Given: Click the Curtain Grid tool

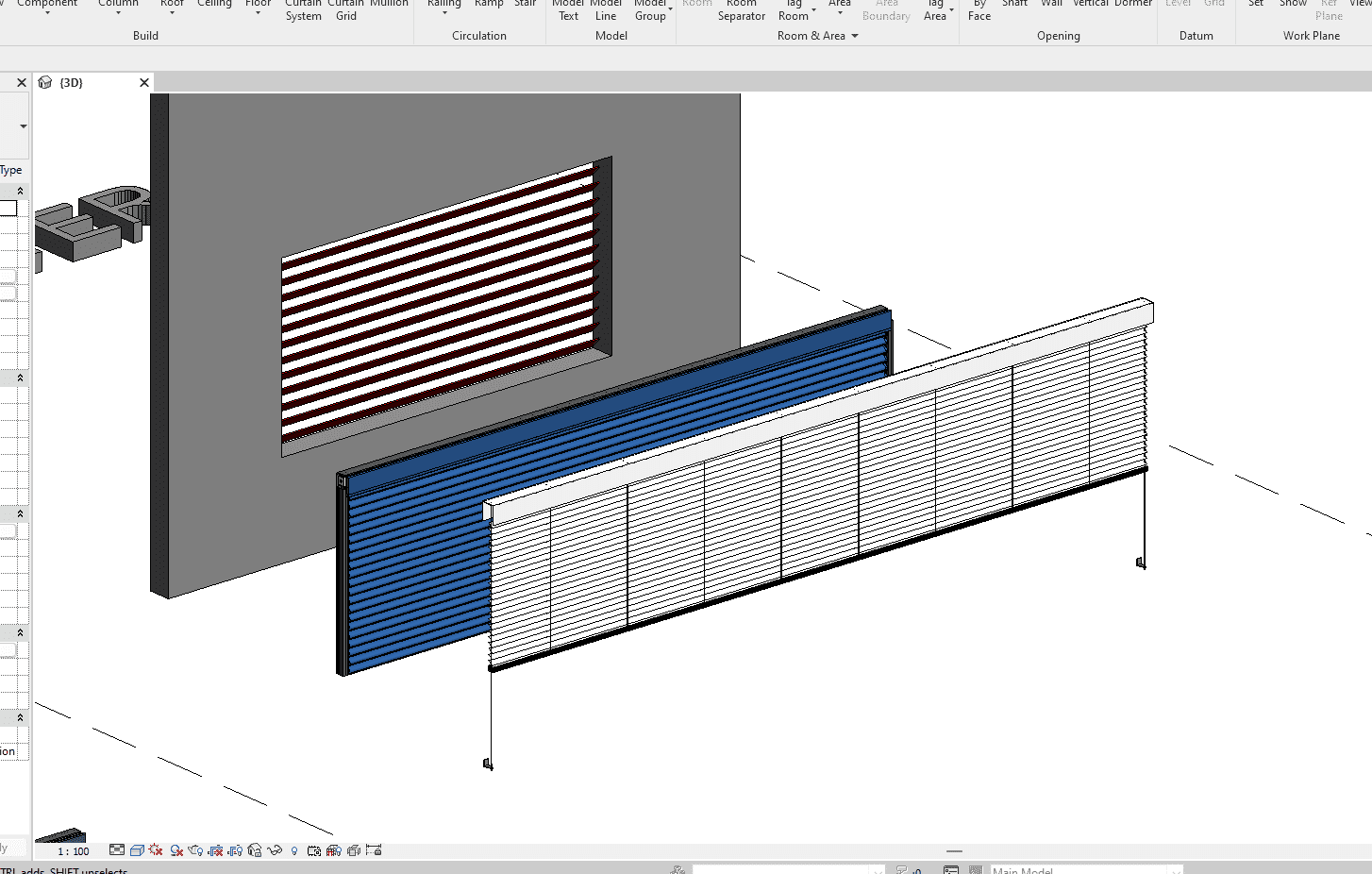Looking at the screenshot, I should [x=346, y=9].
